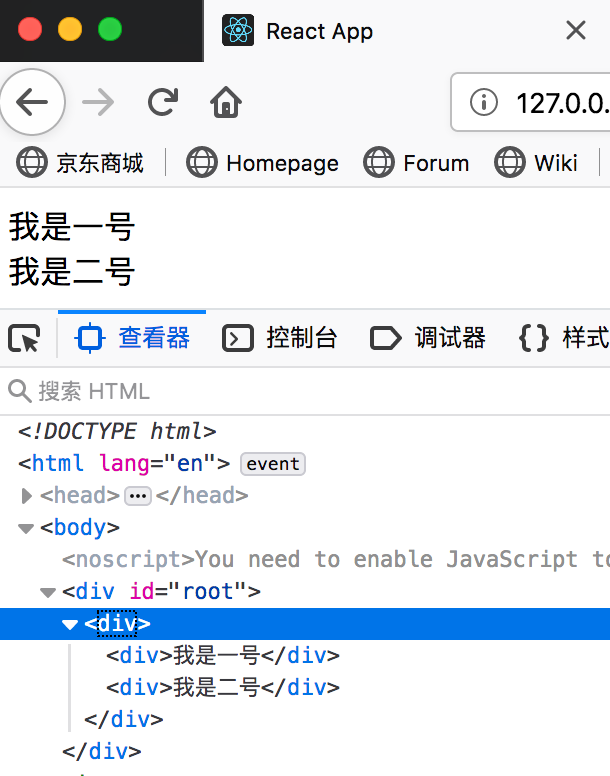Select the html lang="en" node
Screen dimensions: 610x776
point(124,464)
